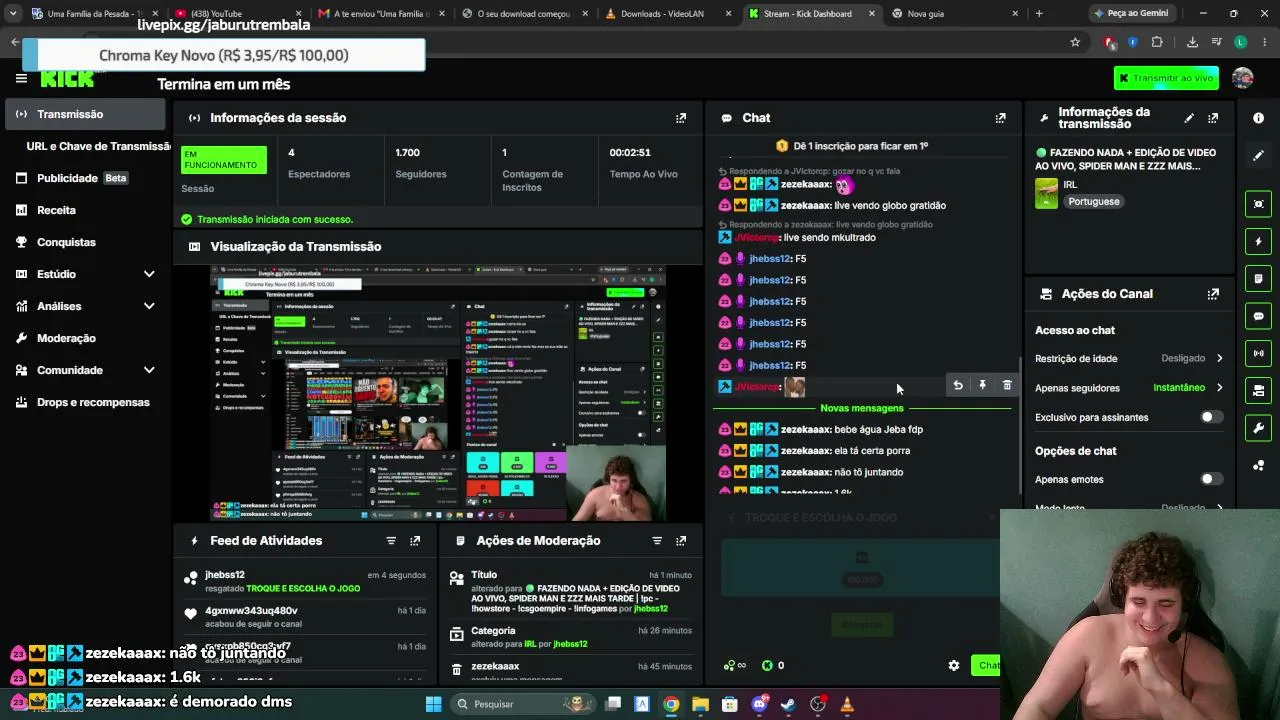
Task: Open the user profile avatar menu
Action: click(x=1243, y=78)
